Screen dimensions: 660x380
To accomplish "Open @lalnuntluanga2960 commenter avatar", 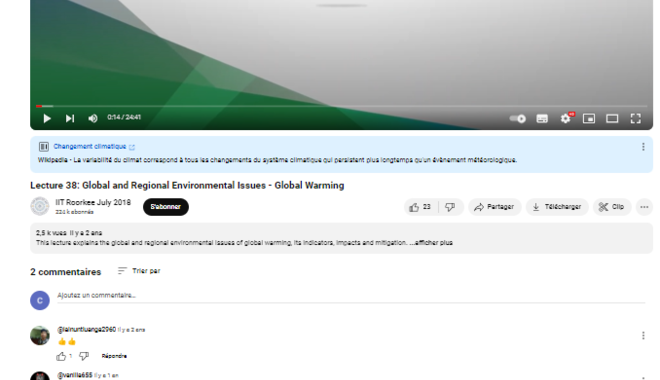I will pyautogui.click(x=40, y=335).
